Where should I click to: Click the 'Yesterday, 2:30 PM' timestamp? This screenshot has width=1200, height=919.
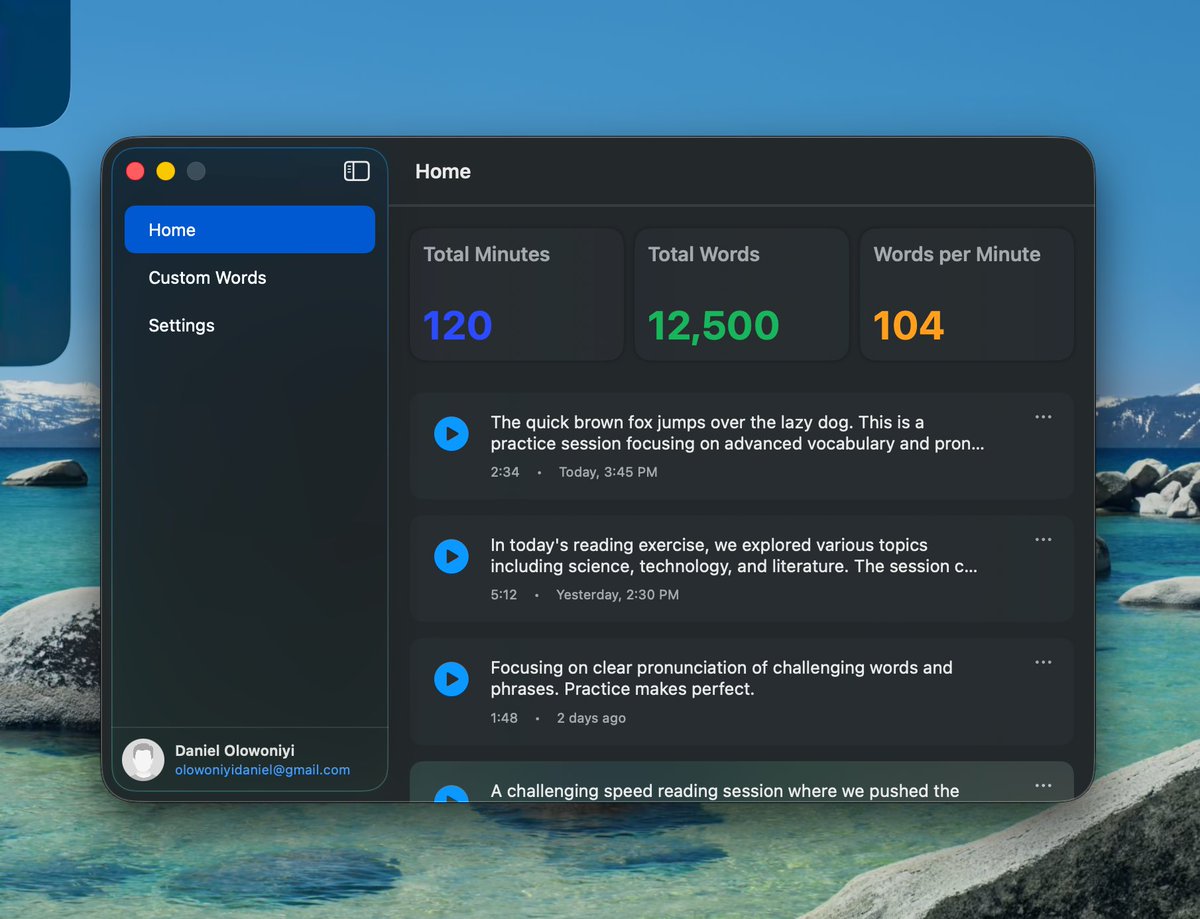617,595
